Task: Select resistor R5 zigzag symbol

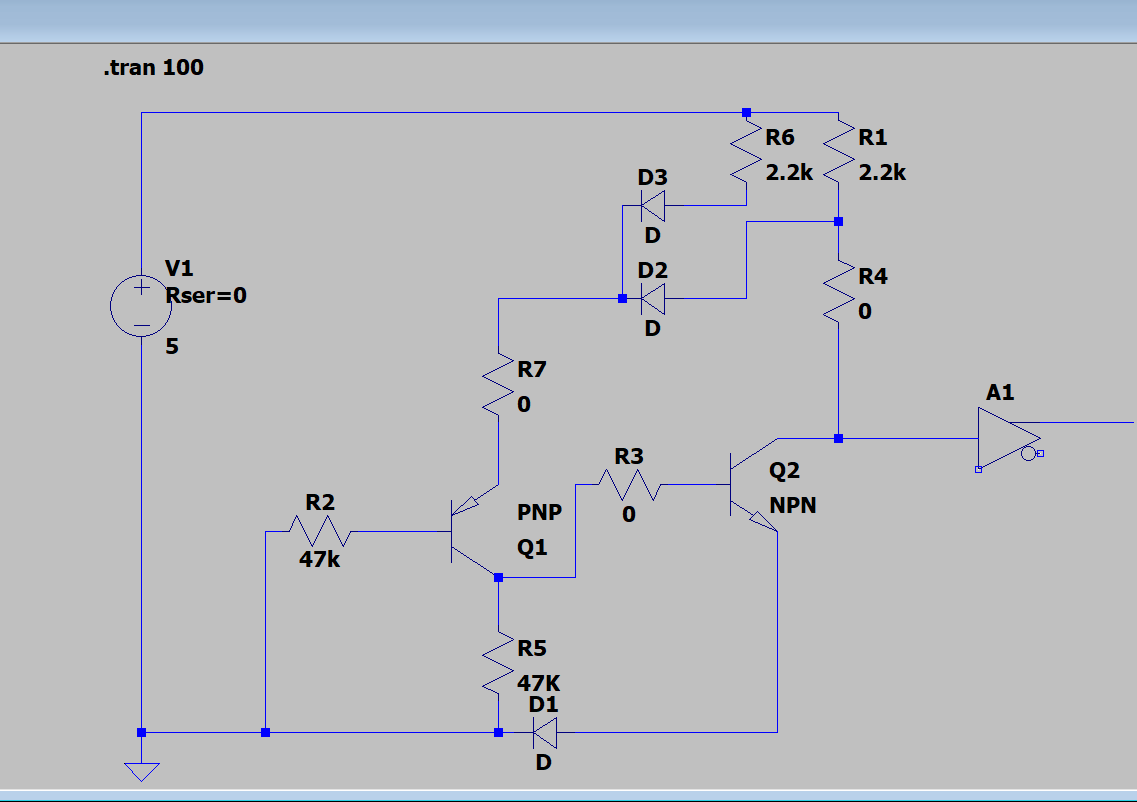Action: (498, 663)
